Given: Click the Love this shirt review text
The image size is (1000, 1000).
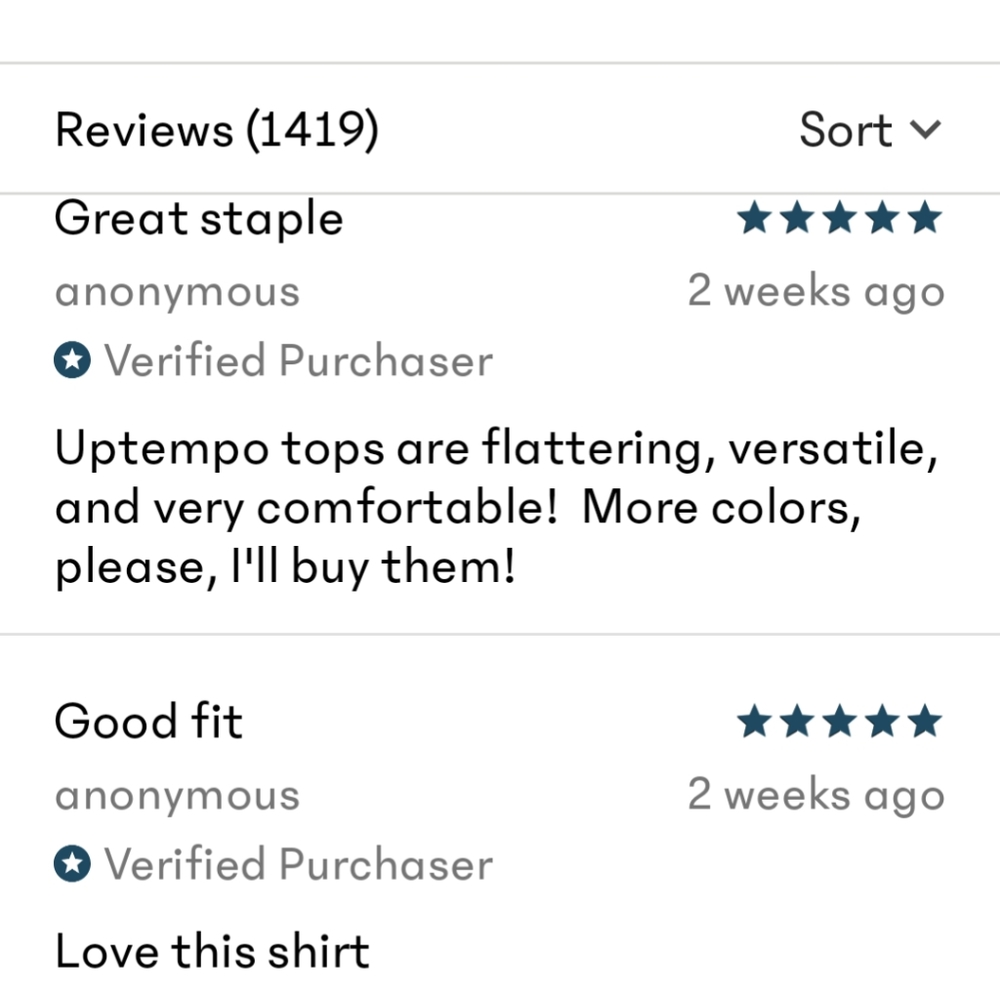Looking at the screenshot, I should point(212,951).
